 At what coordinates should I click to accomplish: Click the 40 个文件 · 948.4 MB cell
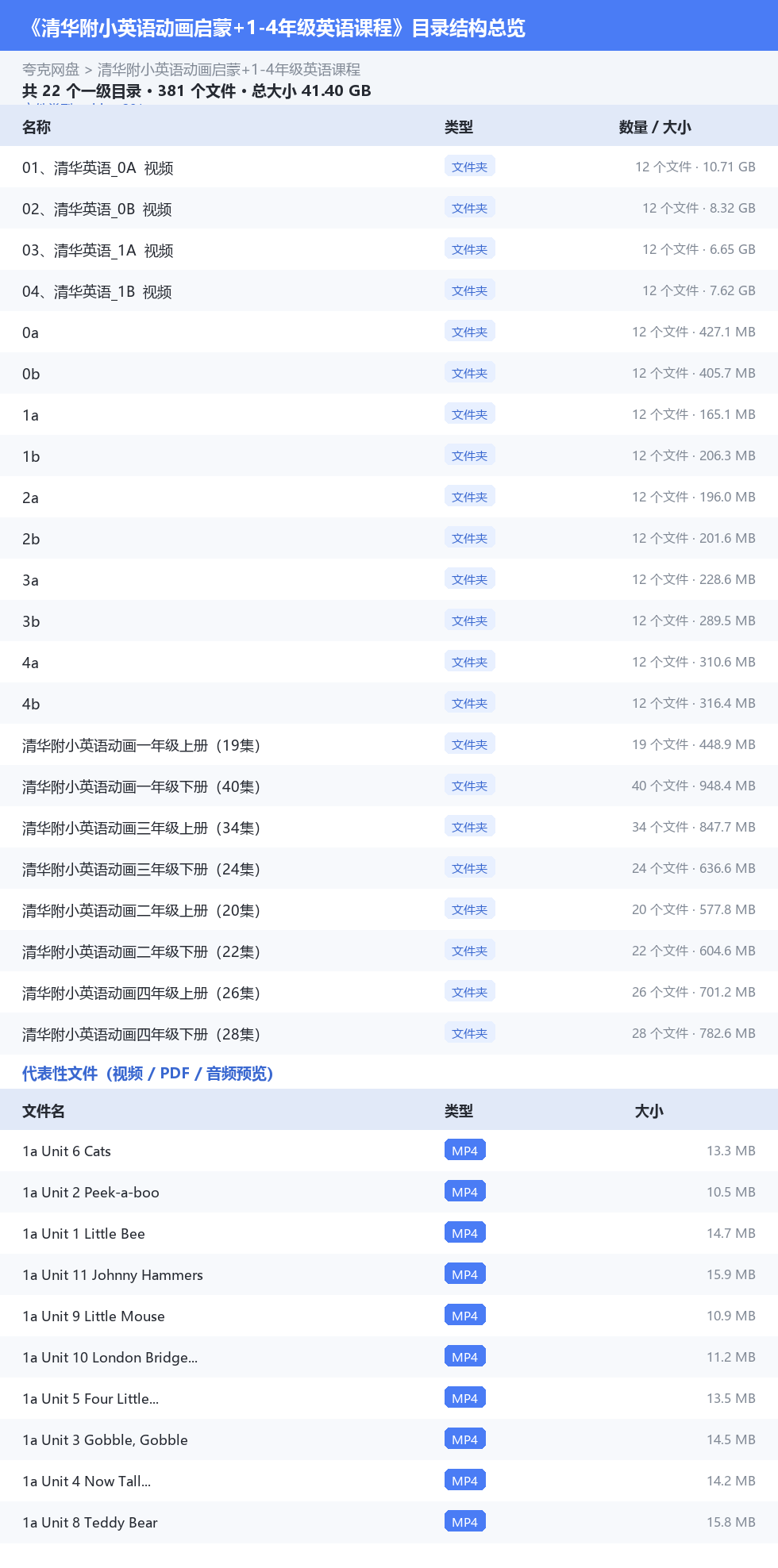(694, 786)
